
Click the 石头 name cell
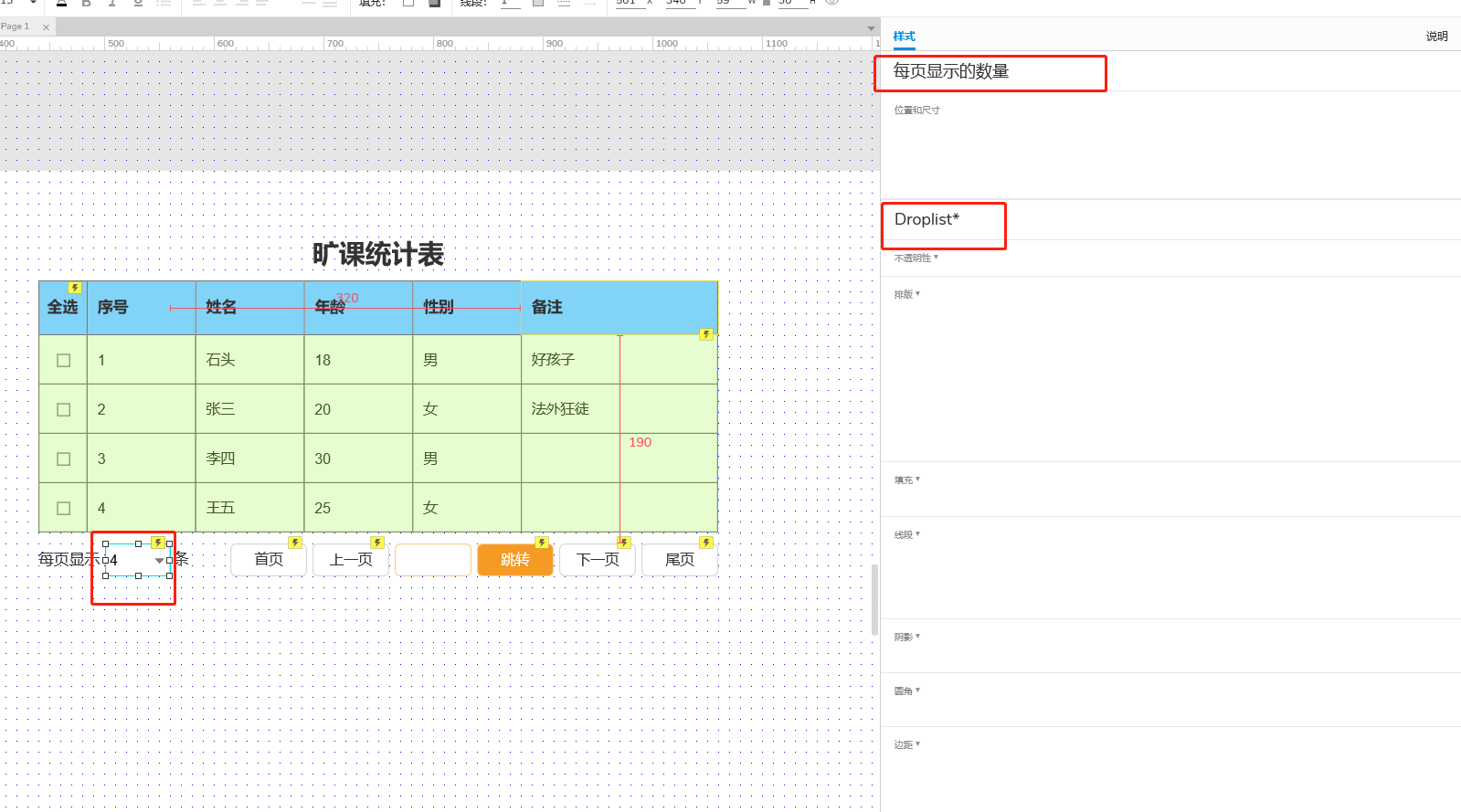tap(249, 360)
